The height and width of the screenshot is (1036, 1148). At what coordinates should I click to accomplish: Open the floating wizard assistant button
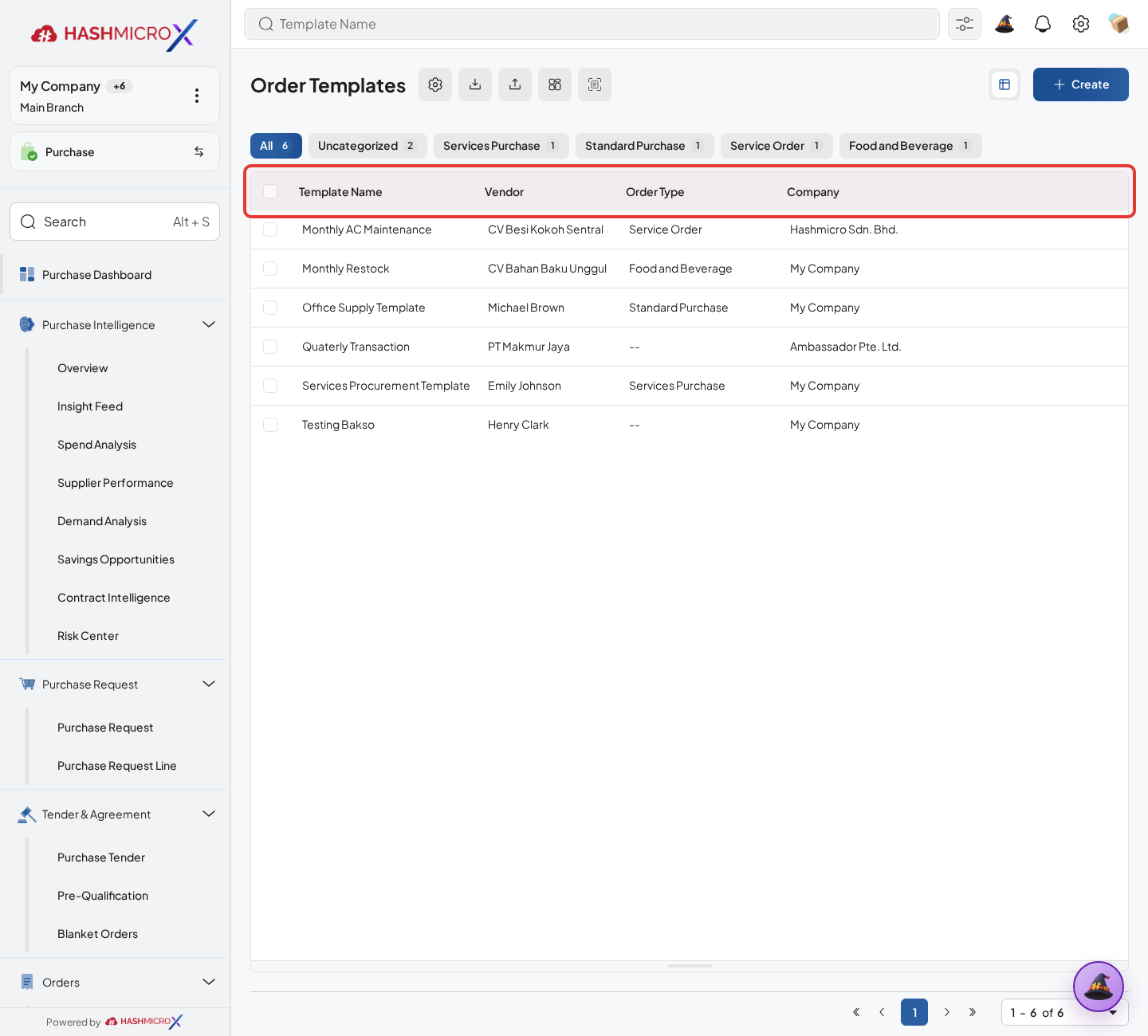tap(1099, 987)
